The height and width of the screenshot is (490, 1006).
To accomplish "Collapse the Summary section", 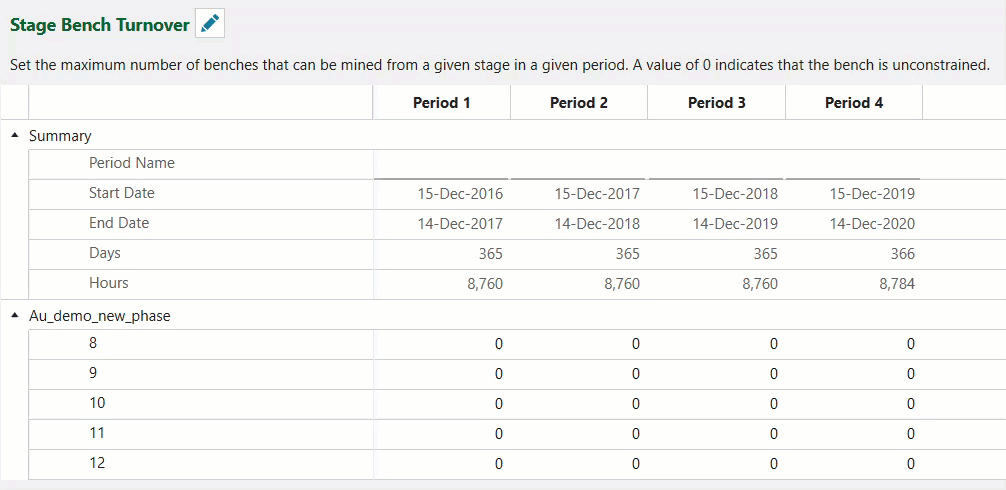I will click(x=15, y=136).
